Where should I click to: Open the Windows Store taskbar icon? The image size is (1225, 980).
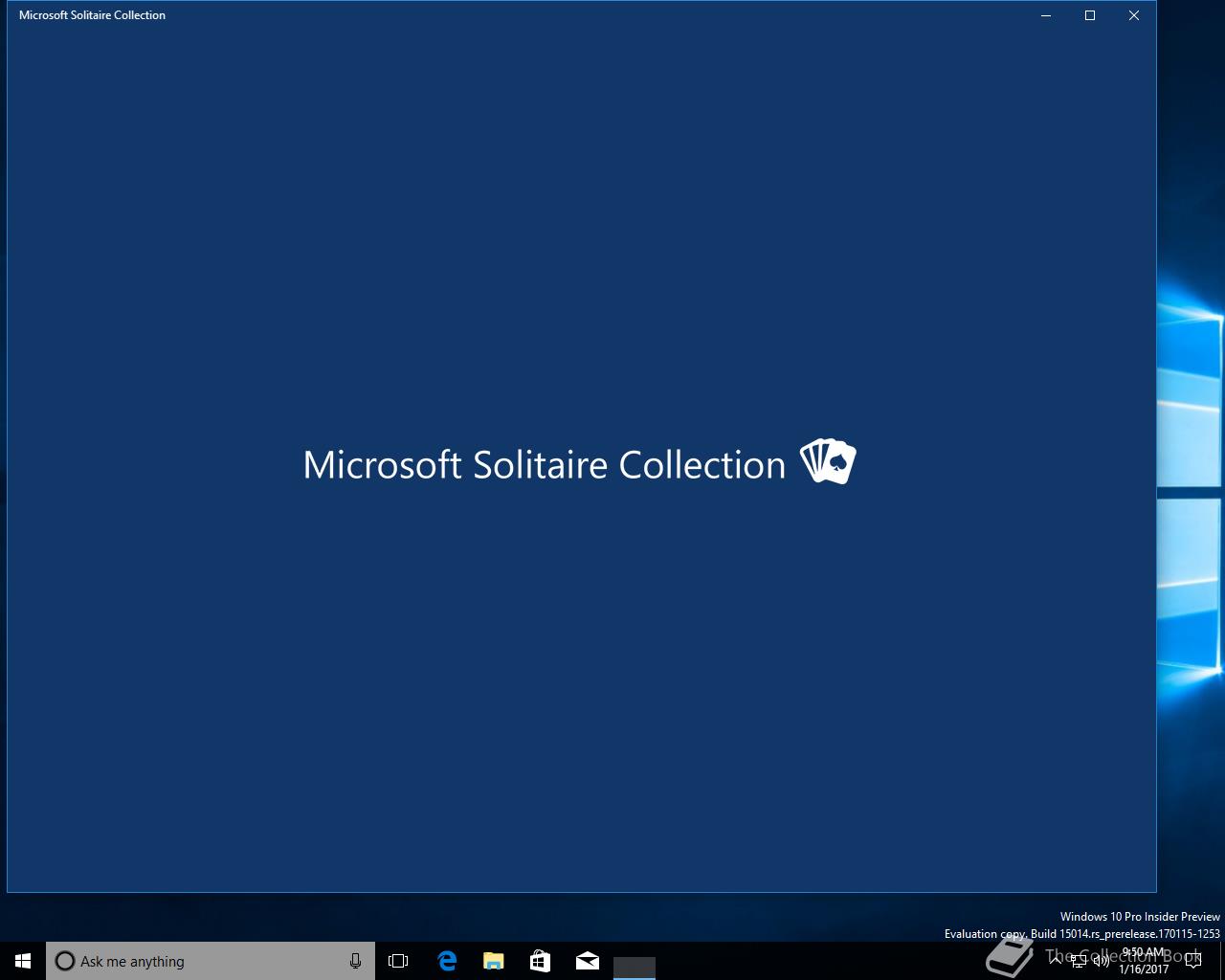[x=540, y=961]
